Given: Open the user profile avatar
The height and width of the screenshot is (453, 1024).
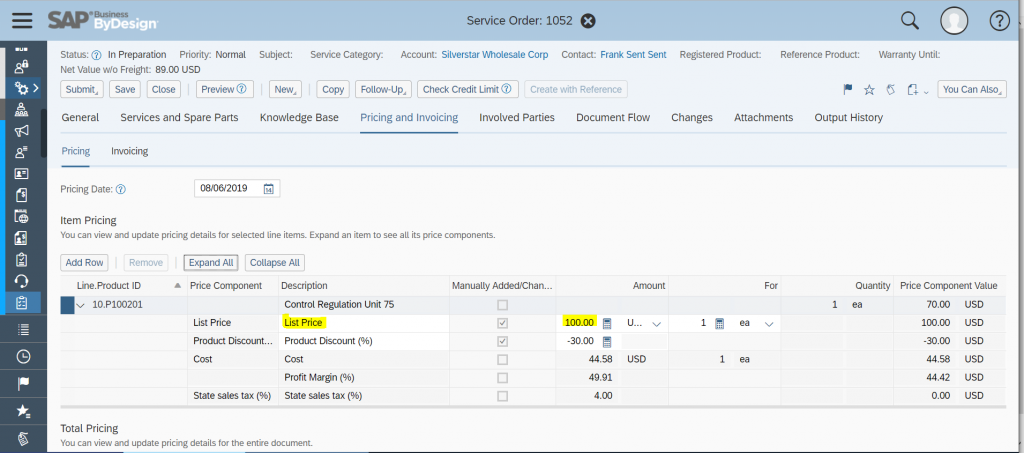Looking at the screenshot, I should [x=954, y=21].
